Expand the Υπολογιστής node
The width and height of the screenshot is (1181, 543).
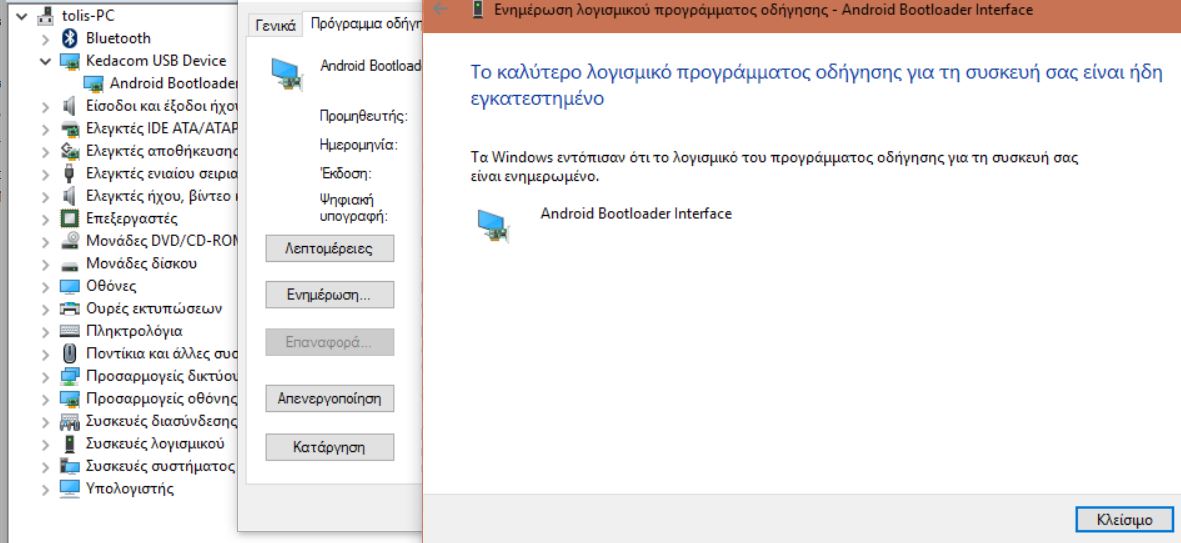pyautogui.click(x=46, y=490)
